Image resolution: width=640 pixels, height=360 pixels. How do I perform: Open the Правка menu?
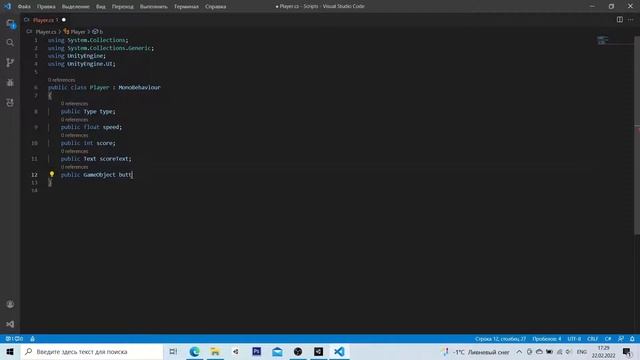click(46, 7)
